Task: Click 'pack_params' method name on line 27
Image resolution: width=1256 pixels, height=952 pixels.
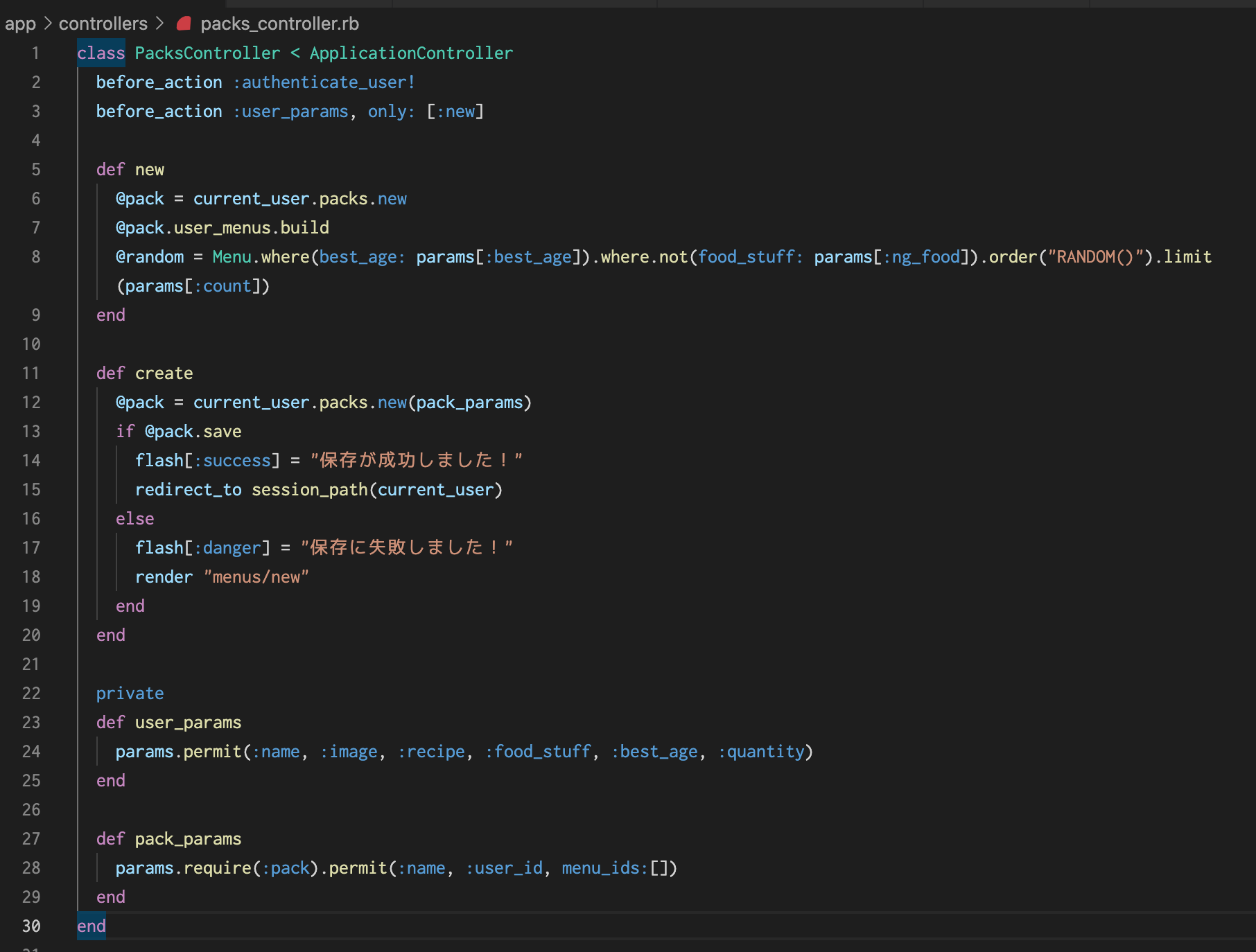Action: (x=189, y=839)
